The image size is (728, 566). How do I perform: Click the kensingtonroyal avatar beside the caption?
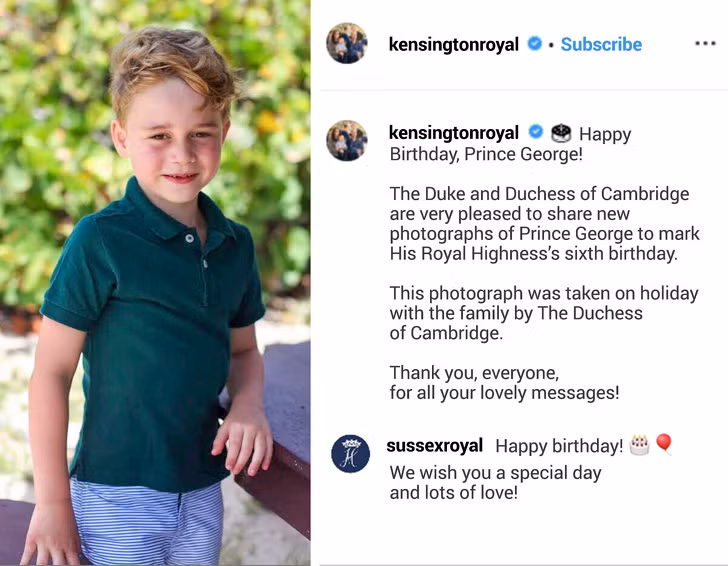[347, 141]
